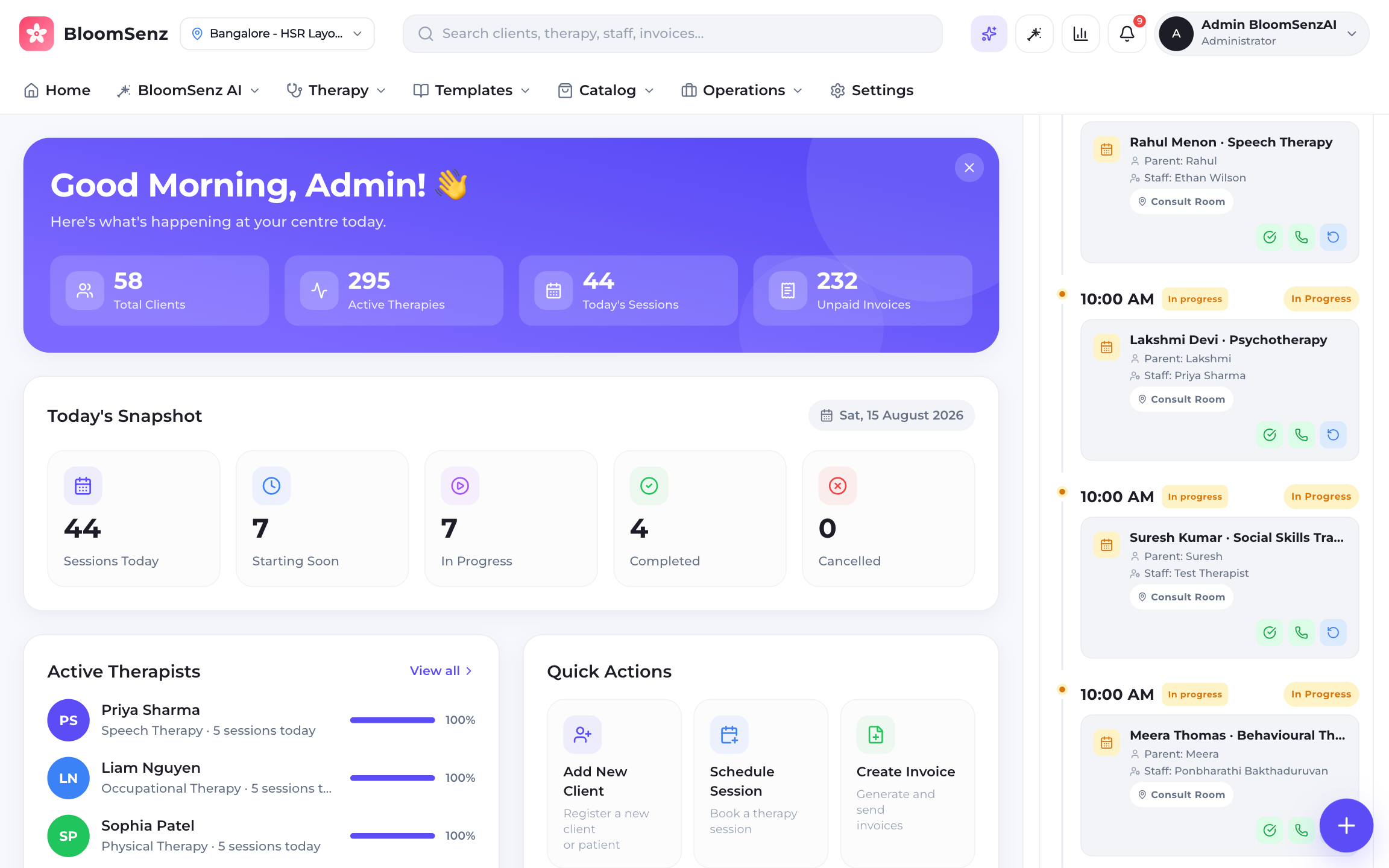Expand the Admin BloomSenzAI profile menu
This screenshot has height=868, width=1389.
click(1262, 34)
